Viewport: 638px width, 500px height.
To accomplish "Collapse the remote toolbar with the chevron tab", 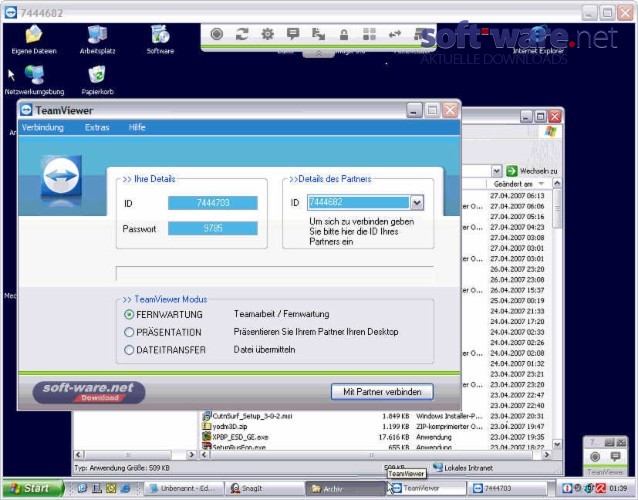I will [319, 53].
